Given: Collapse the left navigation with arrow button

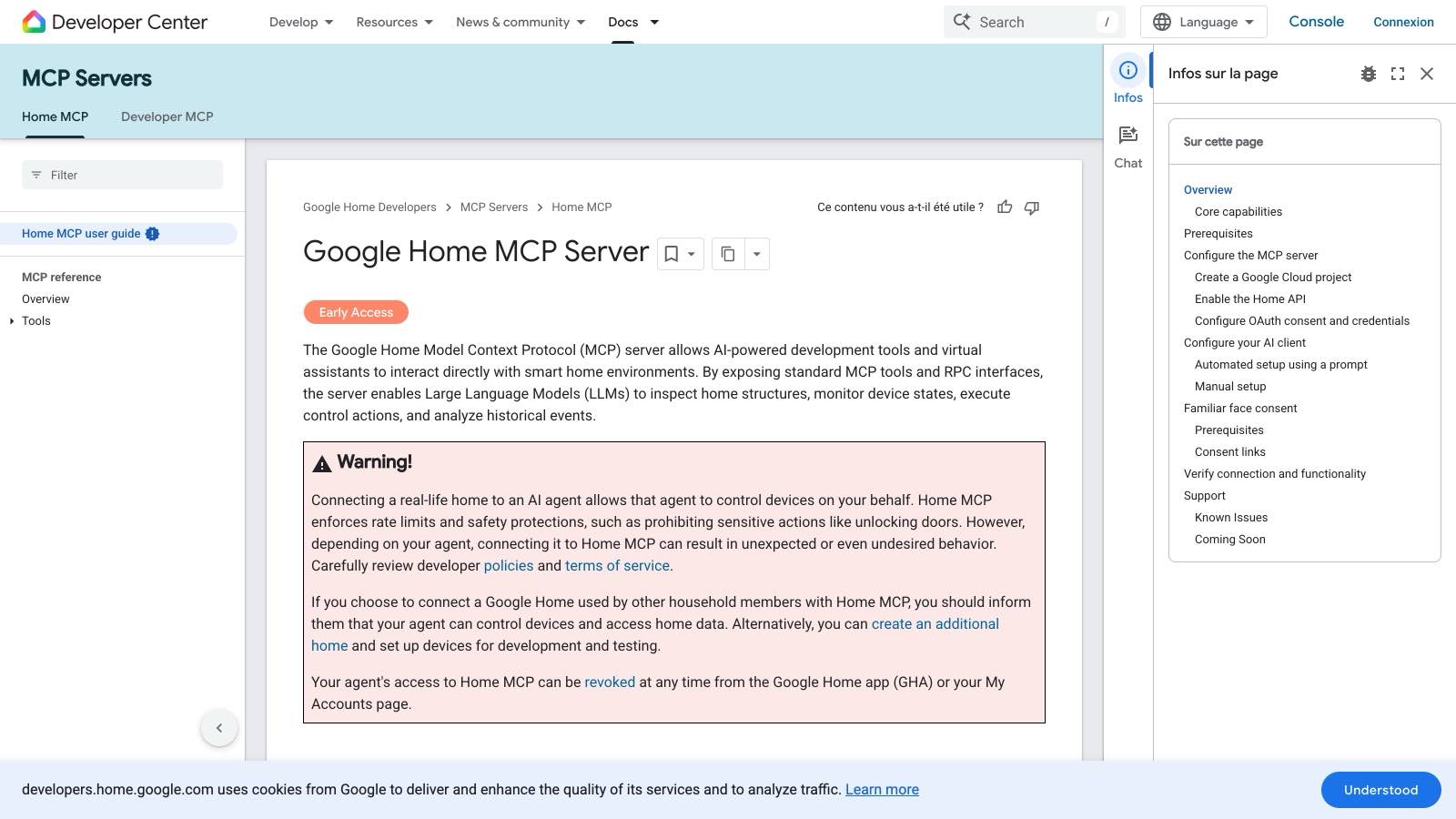Looking at the screenshot, I should [x=219, y=728].
